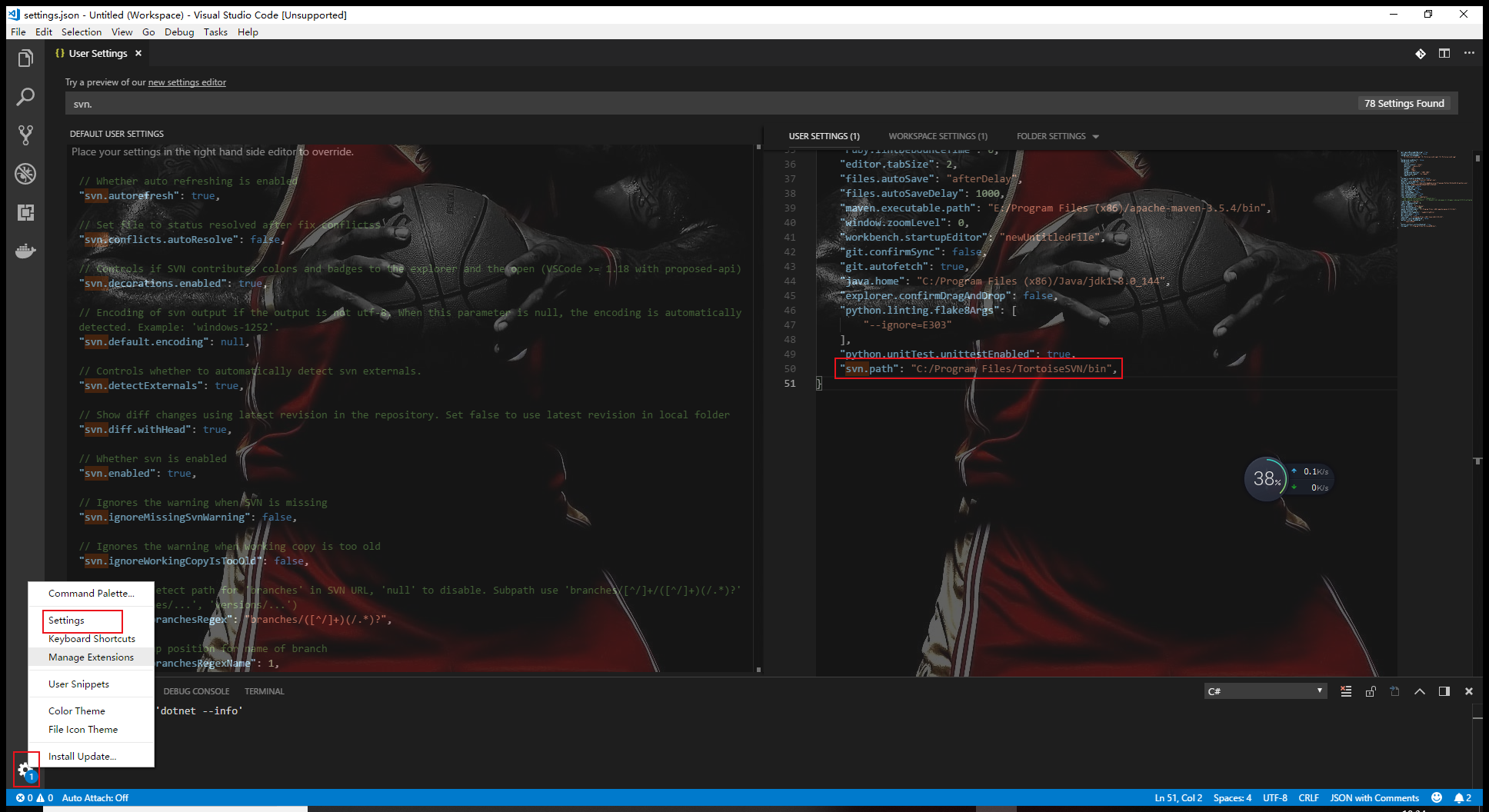Move panel to the right side icon
The height and width of the screenshot is (812, 1489).
(1444, 691)
